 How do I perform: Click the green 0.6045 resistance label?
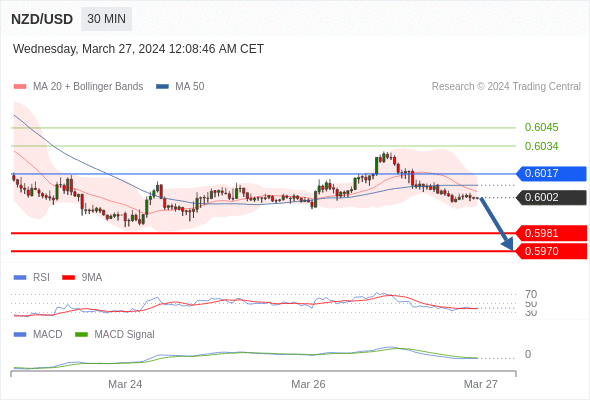541,127
